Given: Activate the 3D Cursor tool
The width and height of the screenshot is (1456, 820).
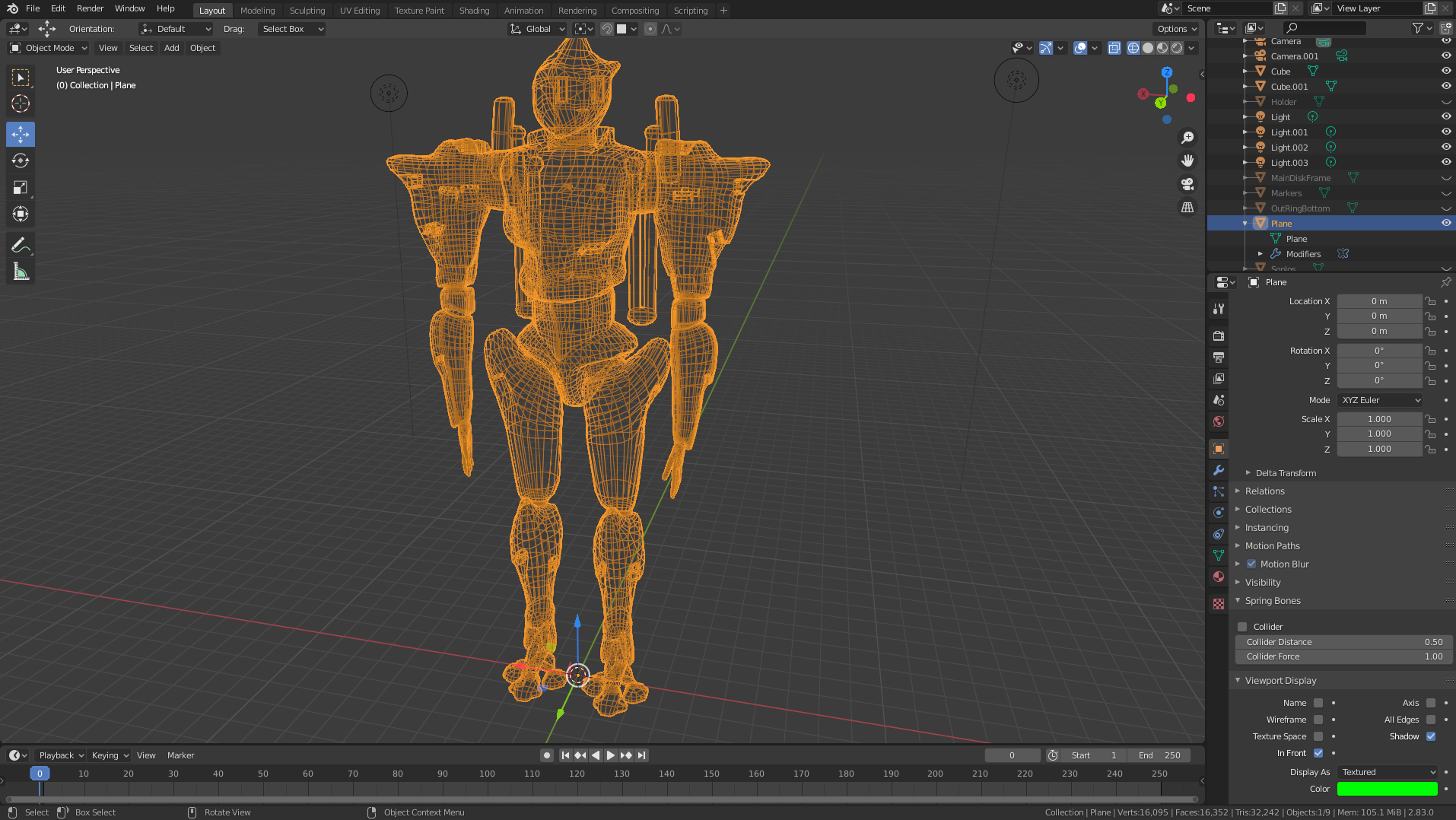Looking at the screenshot, I should [x=21, y=103].
